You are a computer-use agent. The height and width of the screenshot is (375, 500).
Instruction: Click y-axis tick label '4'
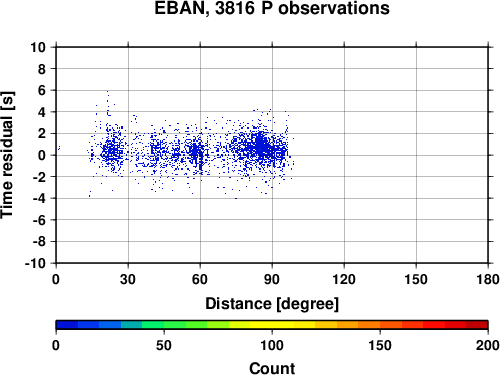(42, 112)
